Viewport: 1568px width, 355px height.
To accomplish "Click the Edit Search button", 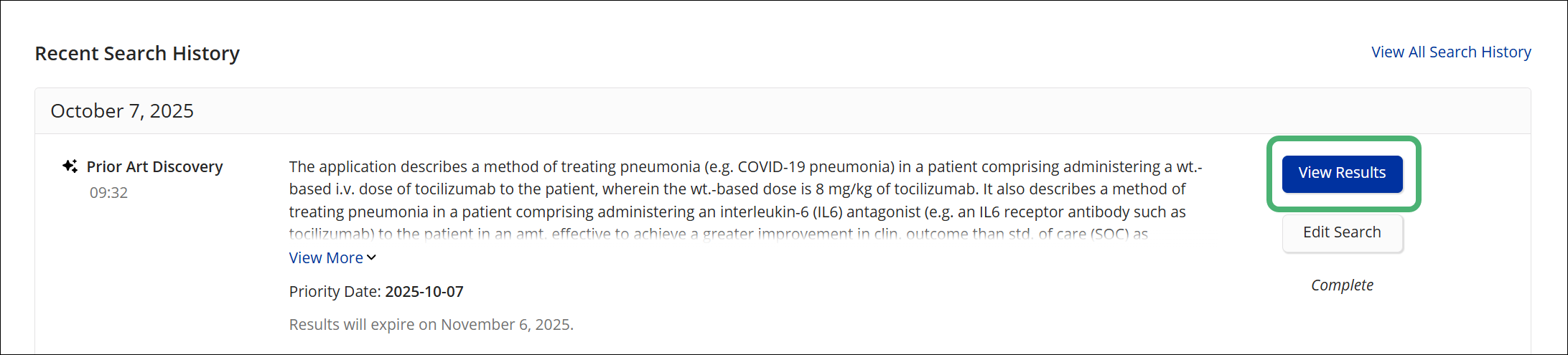I will pyautogui.click(x=1342, y=233).
